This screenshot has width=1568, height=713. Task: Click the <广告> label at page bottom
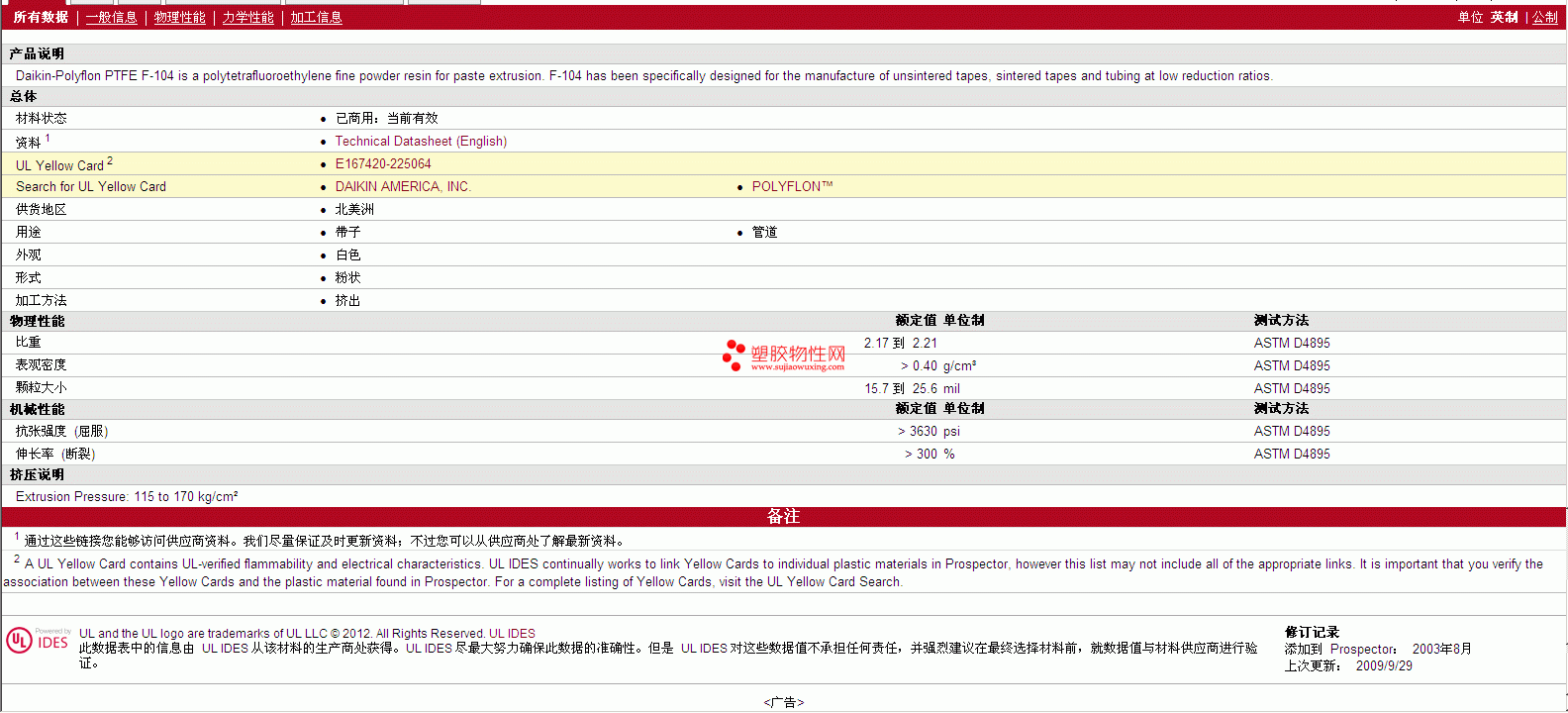pyautogui.click(x=784, y=703)
